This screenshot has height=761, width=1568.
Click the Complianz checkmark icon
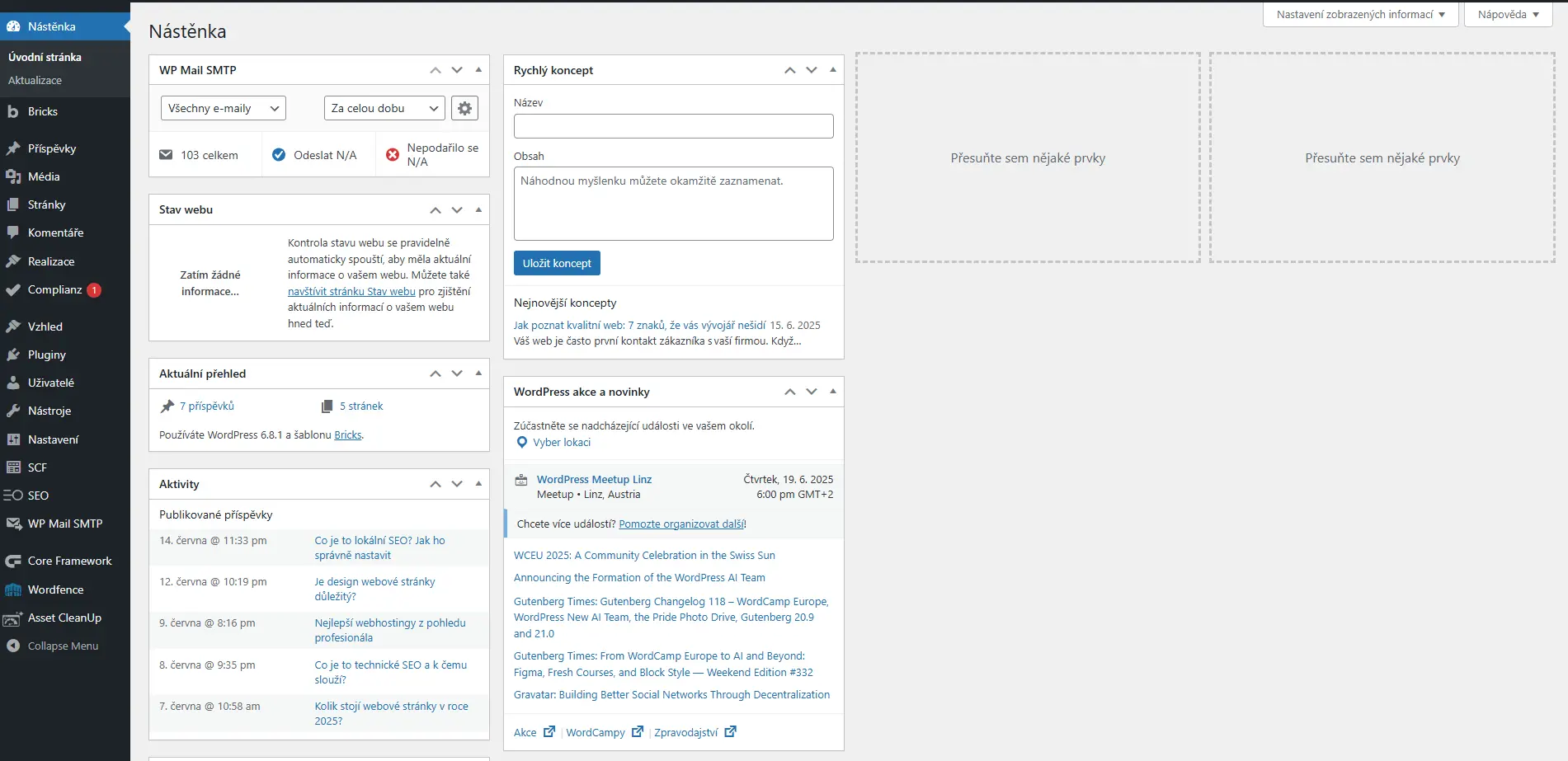coord(13,289)
